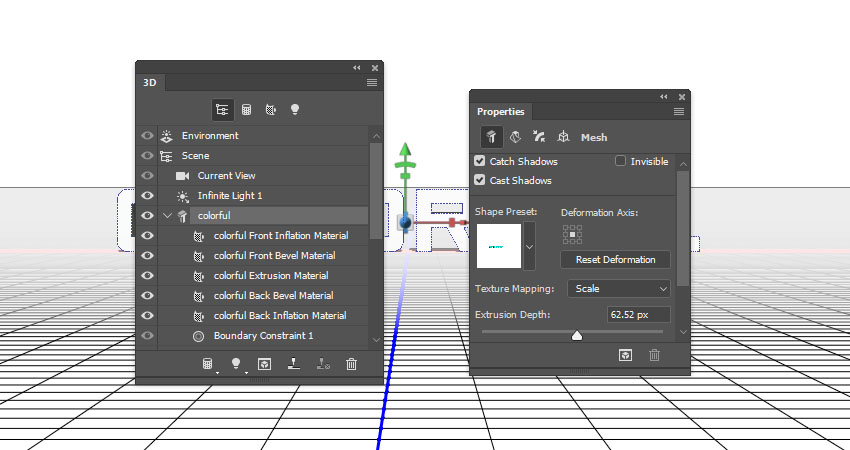Select the Properties panel tab
This screenshot has height=450, width=850.
click(x=500, y=112)
